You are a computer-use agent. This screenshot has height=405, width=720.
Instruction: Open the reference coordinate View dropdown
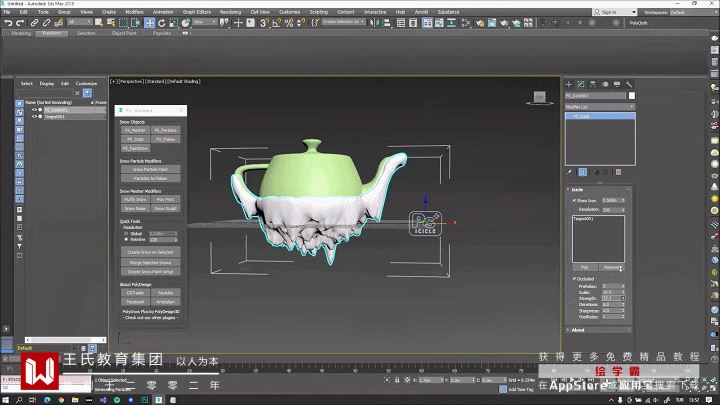pos(204,22)
